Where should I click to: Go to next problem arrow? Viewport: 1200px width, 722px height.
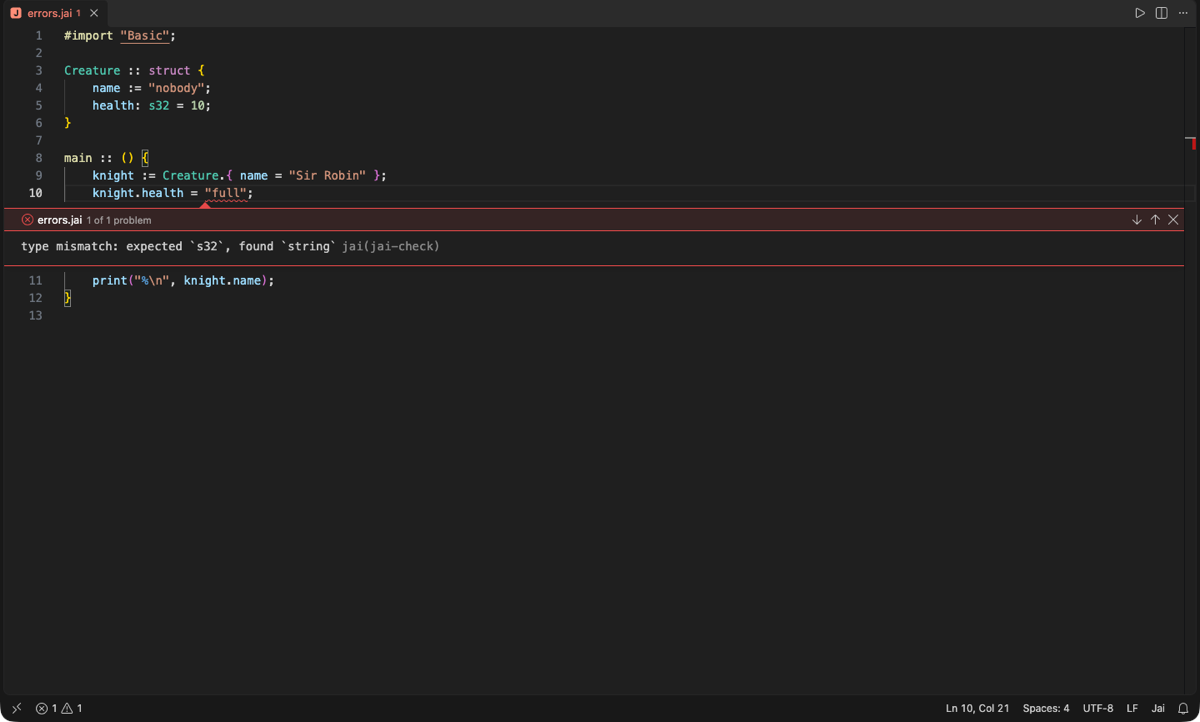click(x=1137, y=220)
